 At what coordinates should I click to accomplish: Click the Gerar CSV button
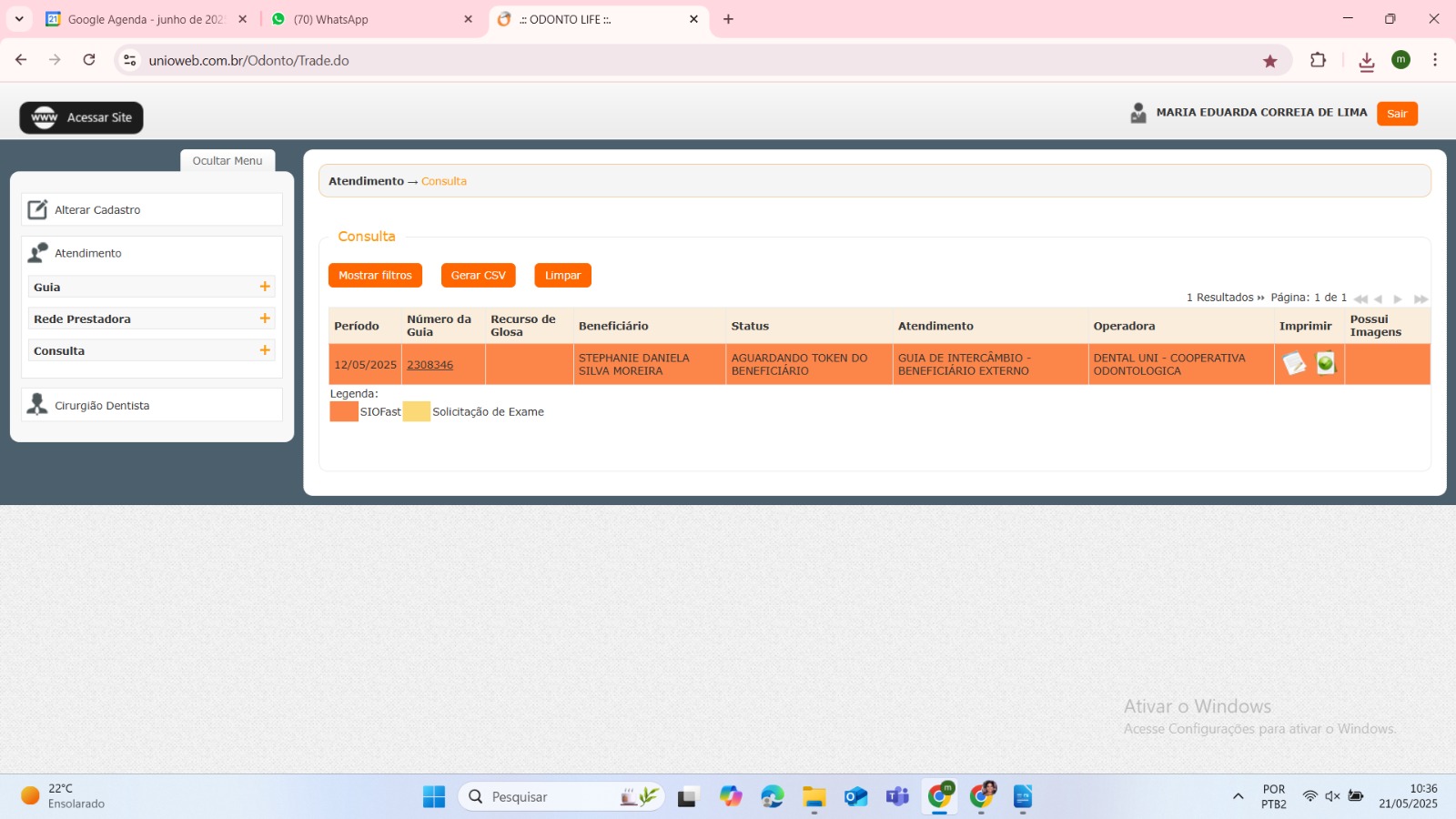click(x=478, y=276)
